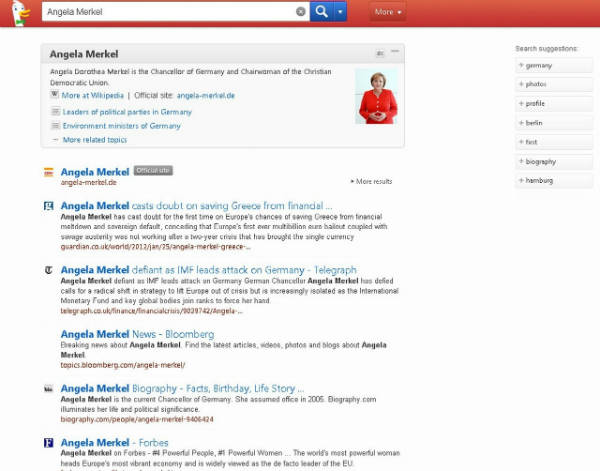
Task: Open the Angela Merkel News - Bloomberg result
Action: click(x=137, y=334)
